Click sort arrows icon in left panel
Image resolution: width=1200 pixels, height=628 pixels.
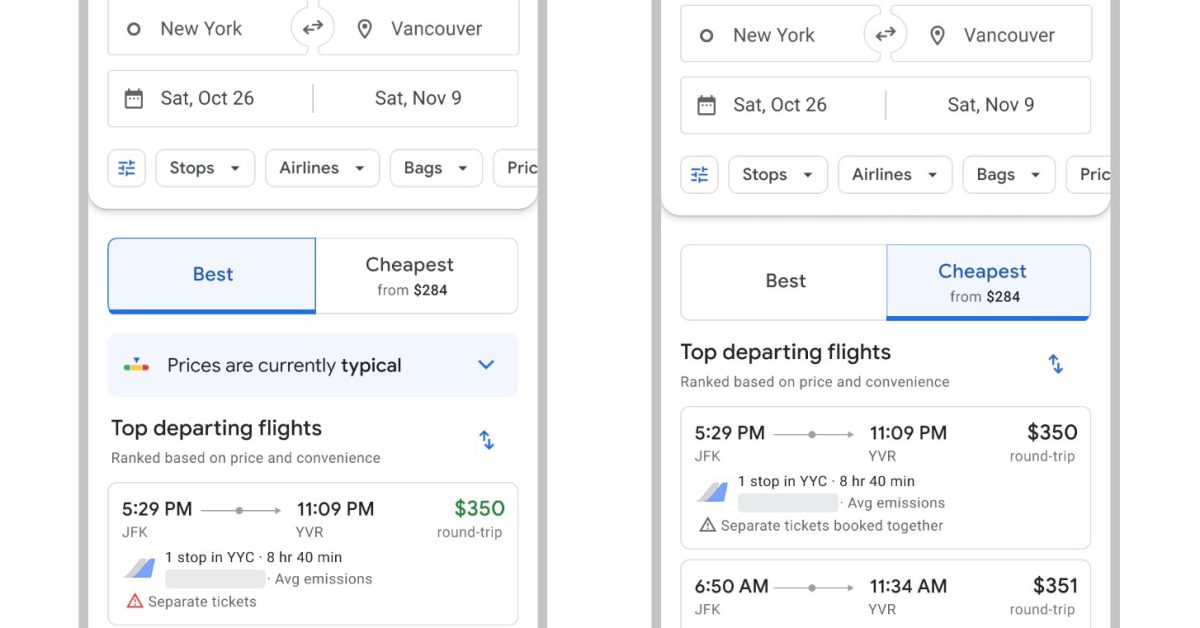(486, 440)
